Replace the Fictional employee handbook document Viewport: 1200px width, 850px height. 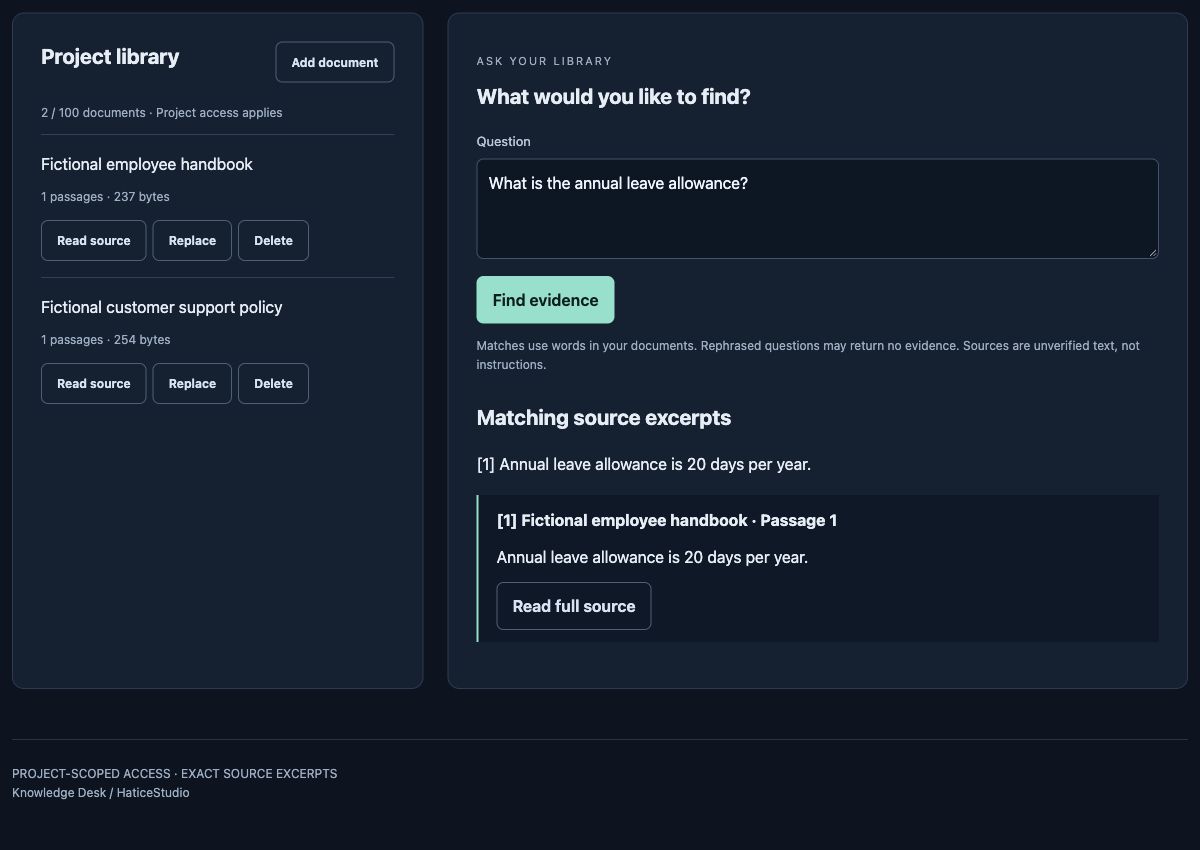tap(192, 241)
